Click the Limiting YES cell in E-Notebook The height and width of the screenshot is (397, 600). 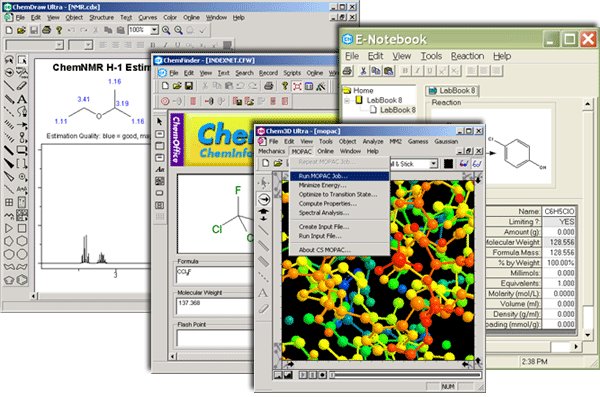point(559,222)
